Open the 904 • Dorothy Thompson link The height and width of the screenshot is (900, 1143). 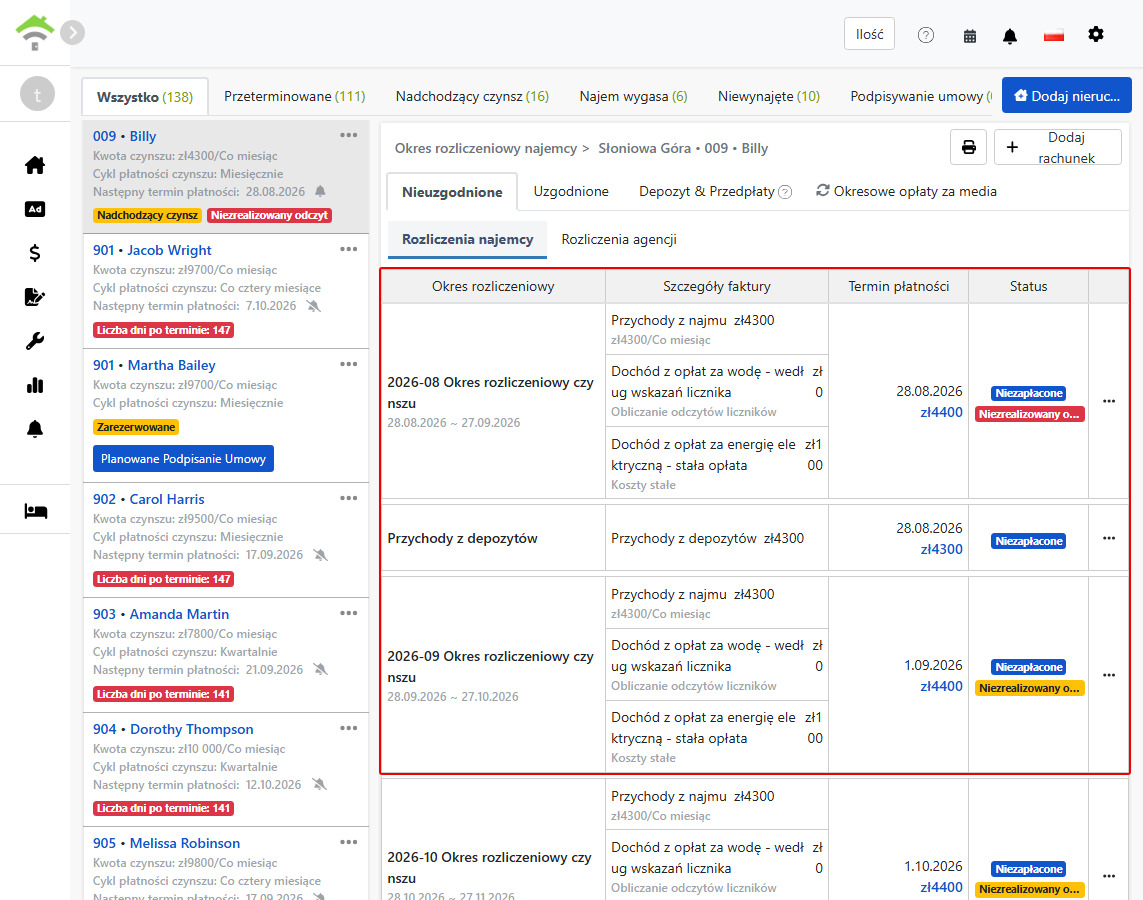click(173, 729)
